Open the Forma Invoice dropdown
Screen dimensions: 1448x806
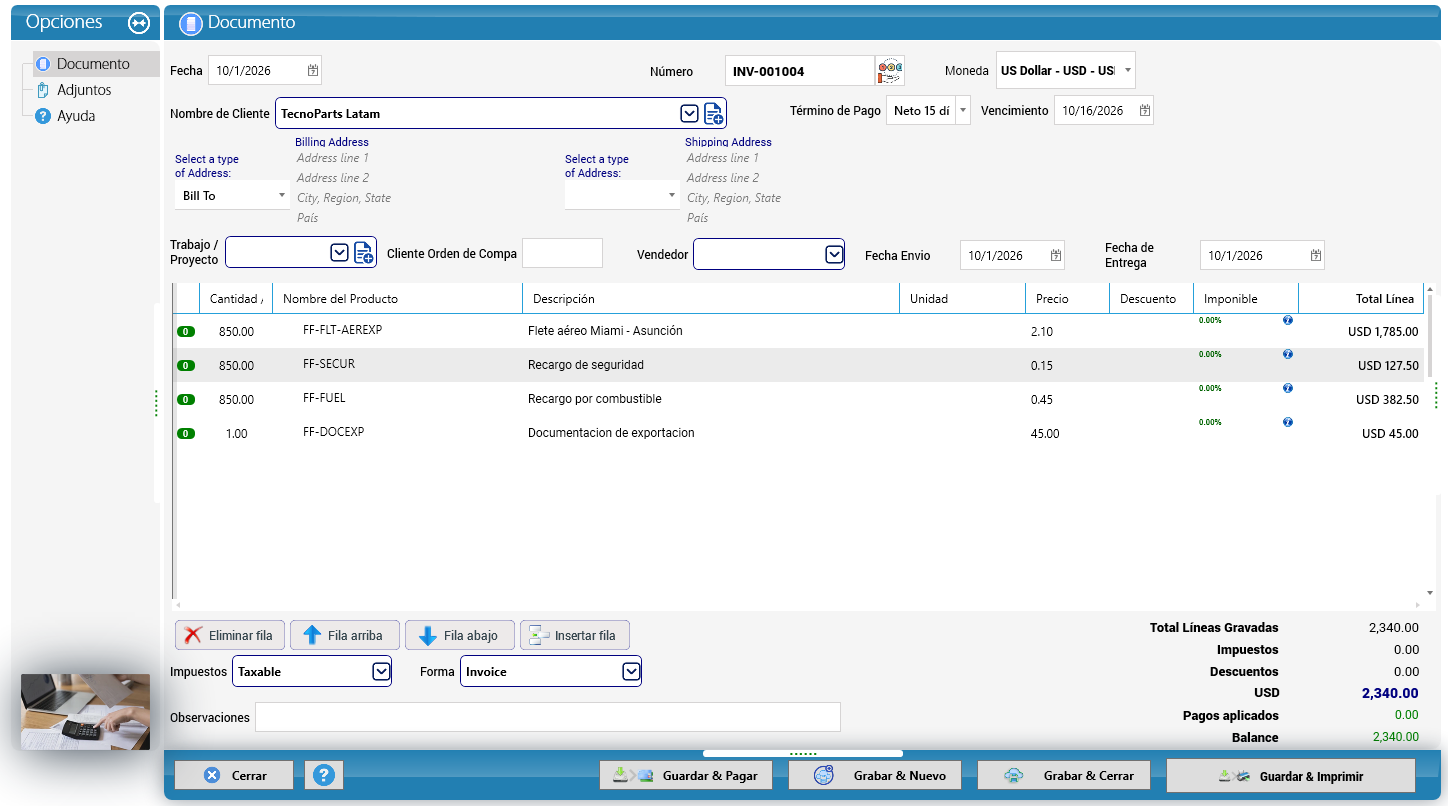pos(631,672)
